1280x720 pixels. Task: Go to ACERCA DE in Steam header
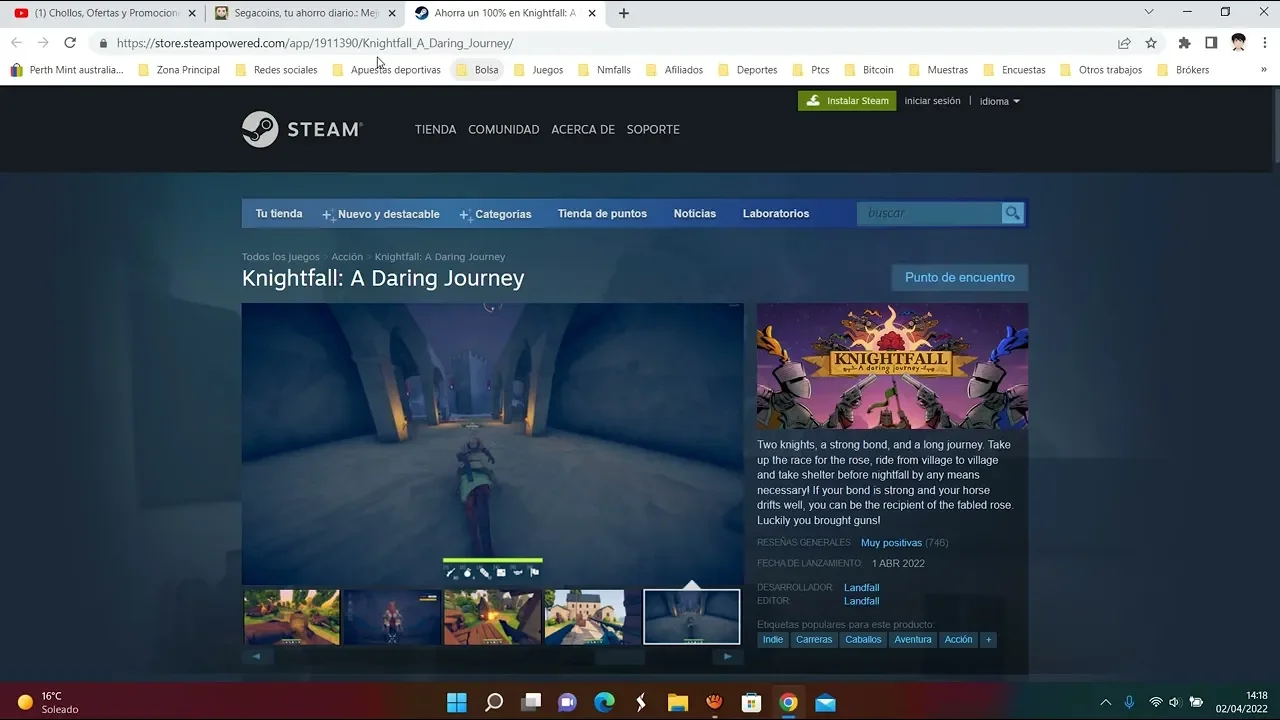tap(583, 129)
